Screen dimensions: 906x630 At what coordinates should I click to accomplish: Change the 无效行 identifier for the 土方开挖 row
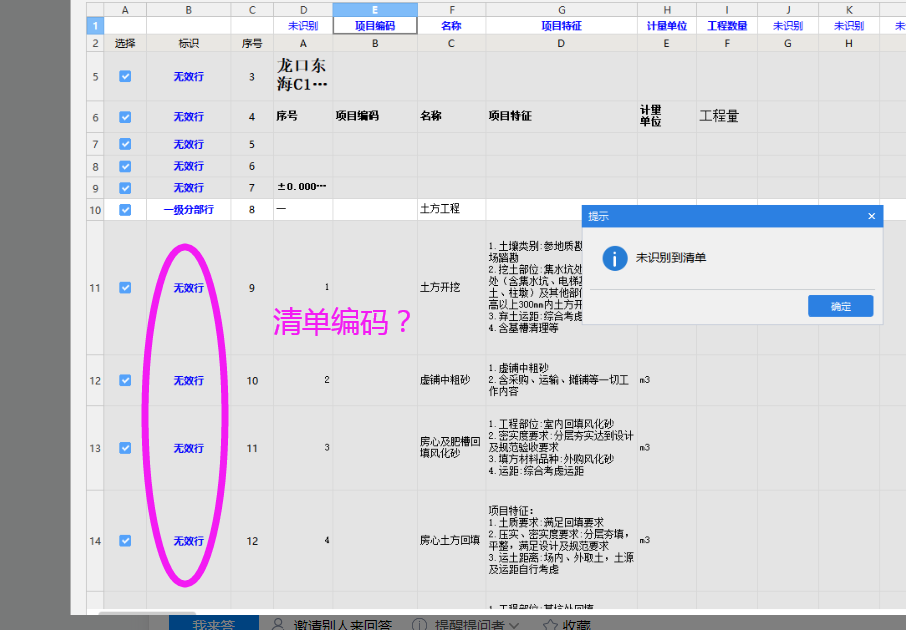tap(188, 288)
